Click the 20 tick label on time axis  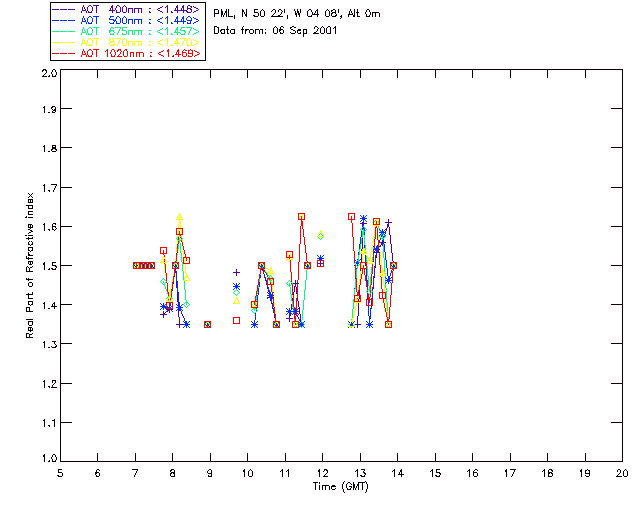(622, 473)
